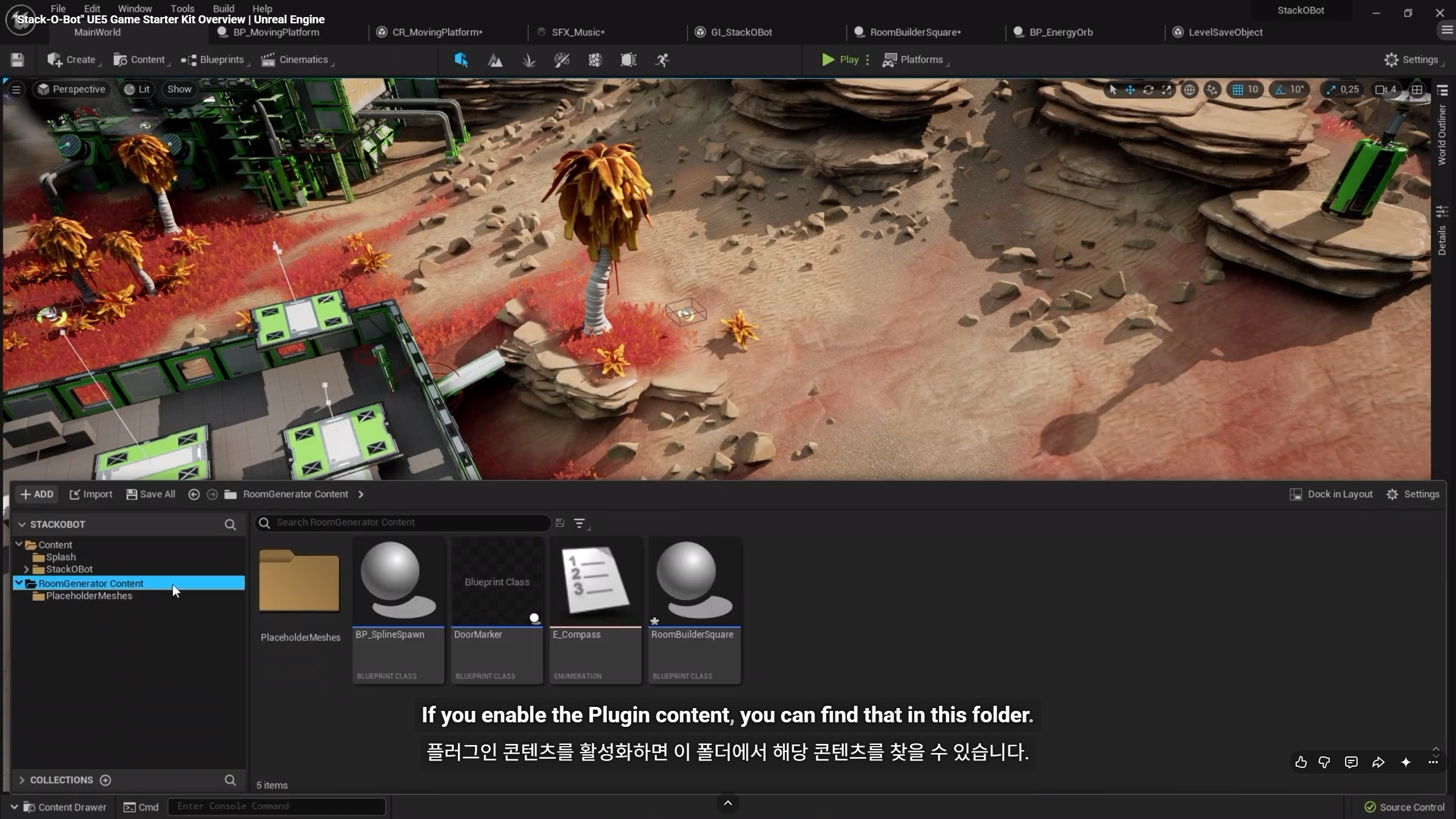Open the World Outliner sidebar tab

[x=1442, y=127]
